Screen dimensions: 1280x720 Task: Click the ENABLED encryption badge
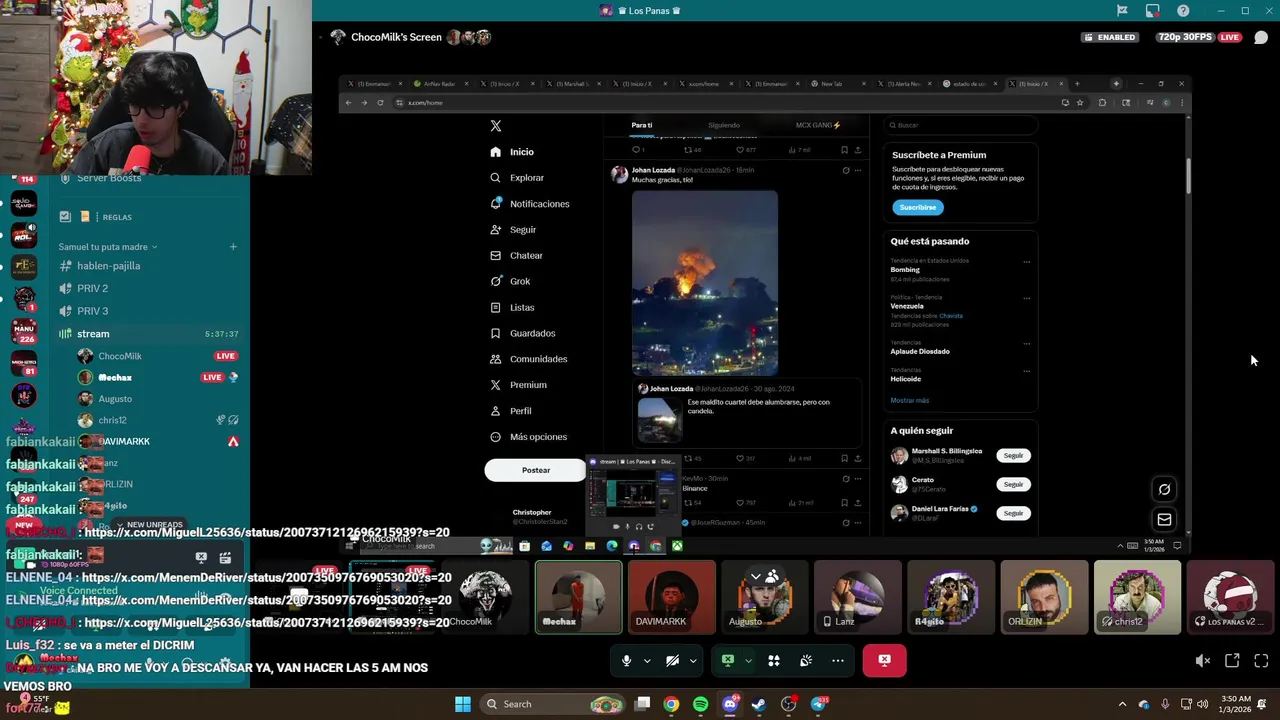[1110, 37]
